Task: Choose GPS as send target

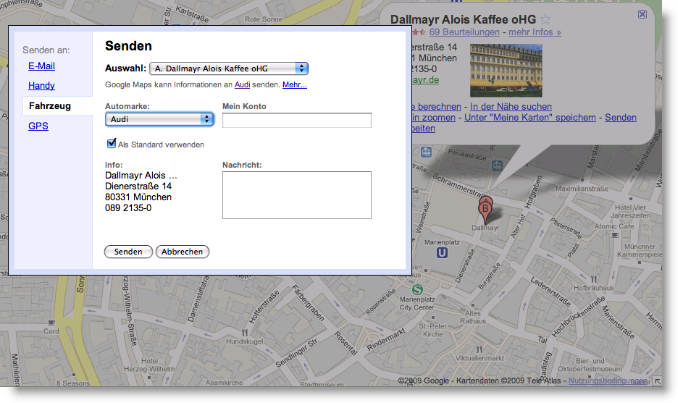Action: tap(38, 126)
